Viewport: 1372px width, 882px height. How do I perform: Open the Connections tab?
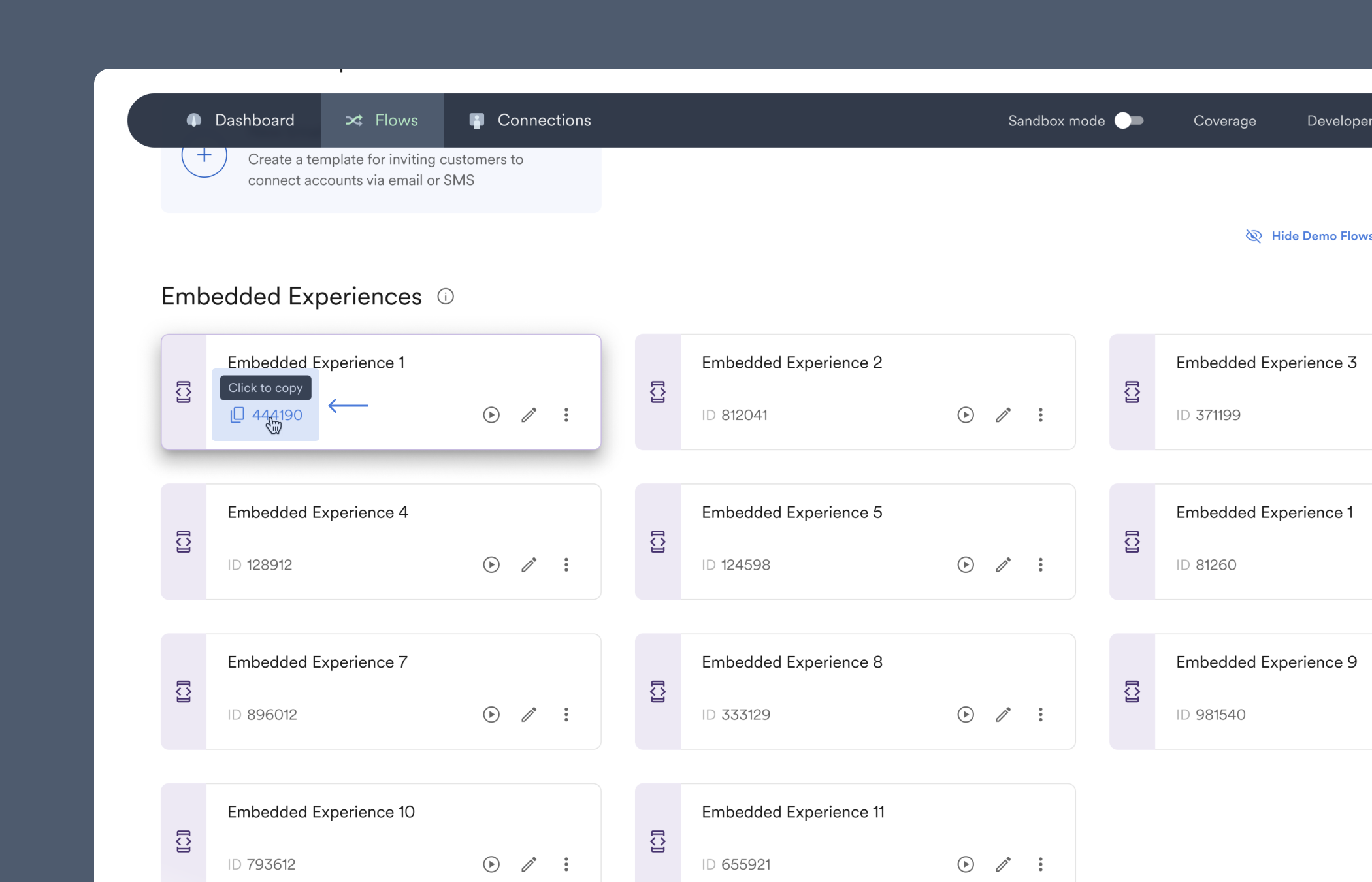tap(544, 120)
